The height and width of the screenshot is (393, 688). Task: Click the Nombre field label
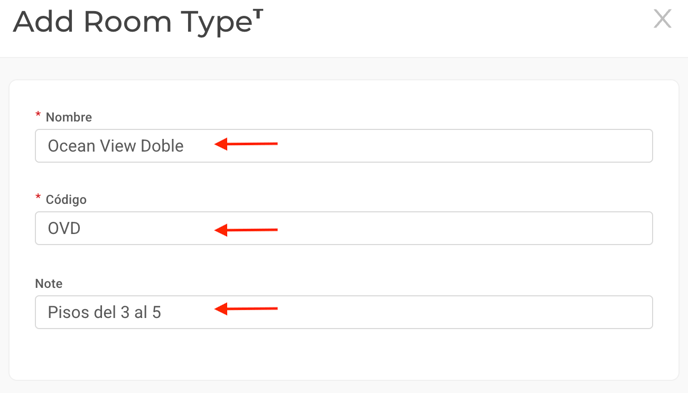(x=69, y=117)
